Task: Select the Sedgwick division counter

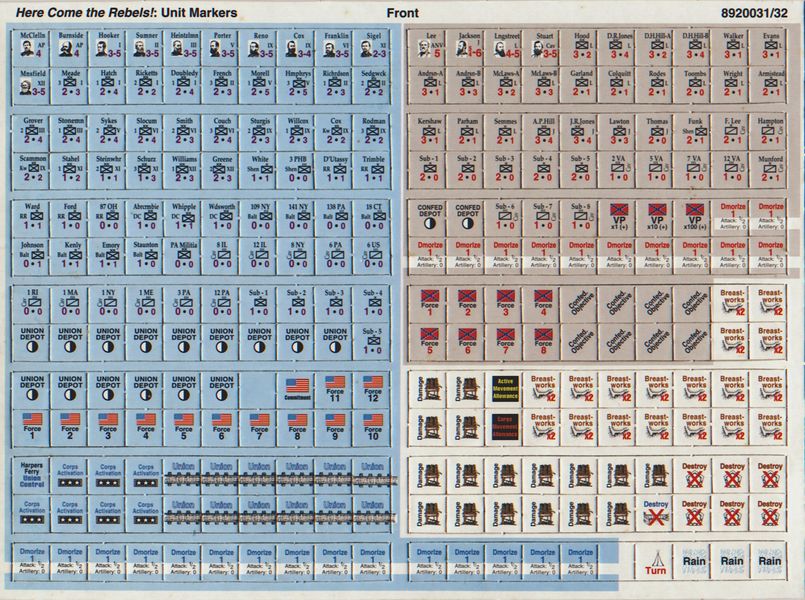Action: coord(373,85)
